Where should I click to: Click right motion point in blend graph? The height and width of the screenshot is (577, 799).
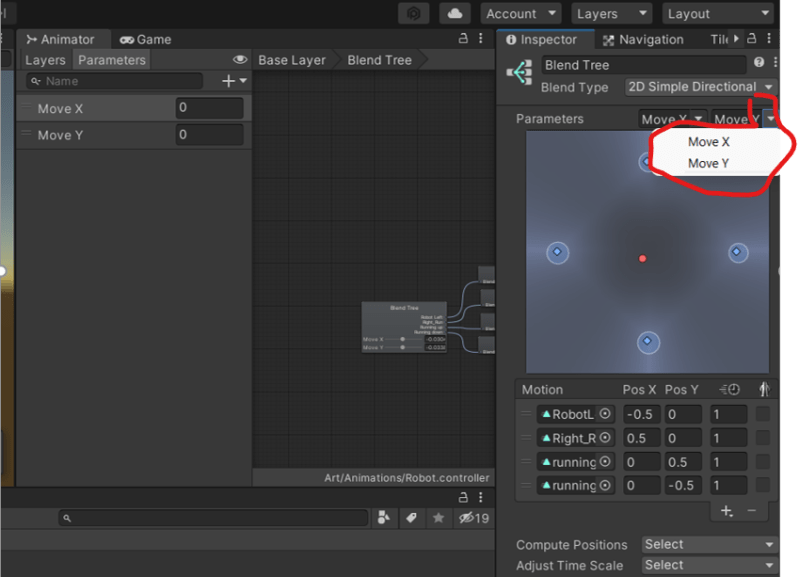coord(736,252)
